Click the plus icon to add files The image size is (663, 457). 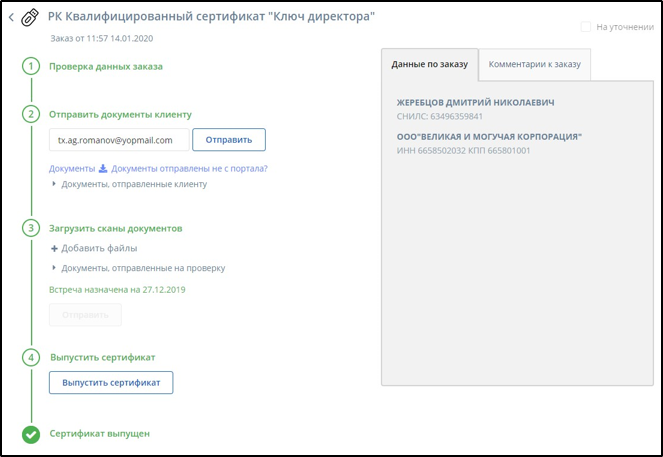tap(54, 248)
